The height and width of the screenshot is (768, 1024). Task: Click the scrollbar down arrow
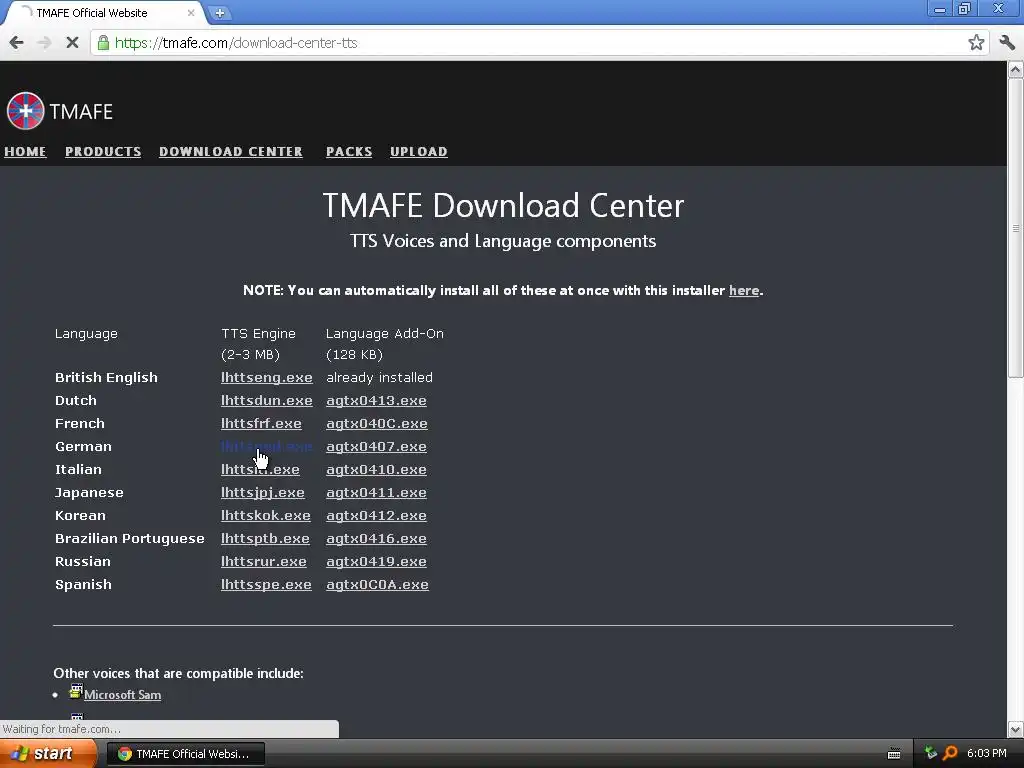pyautogui.click(x=1016, y=729)
